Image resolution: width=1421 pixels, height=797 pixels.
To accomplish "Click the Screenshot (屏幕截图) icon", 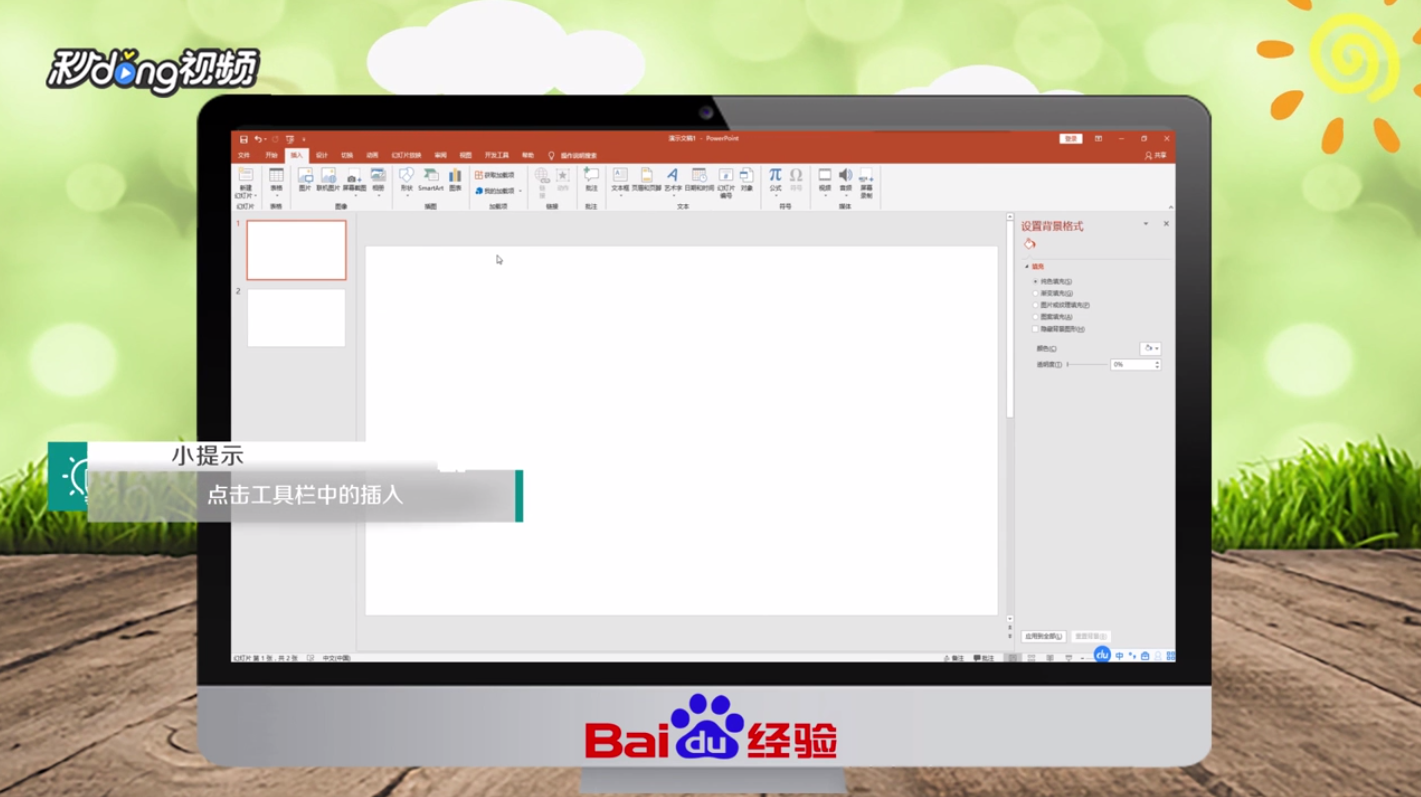I will pos(354,177).
